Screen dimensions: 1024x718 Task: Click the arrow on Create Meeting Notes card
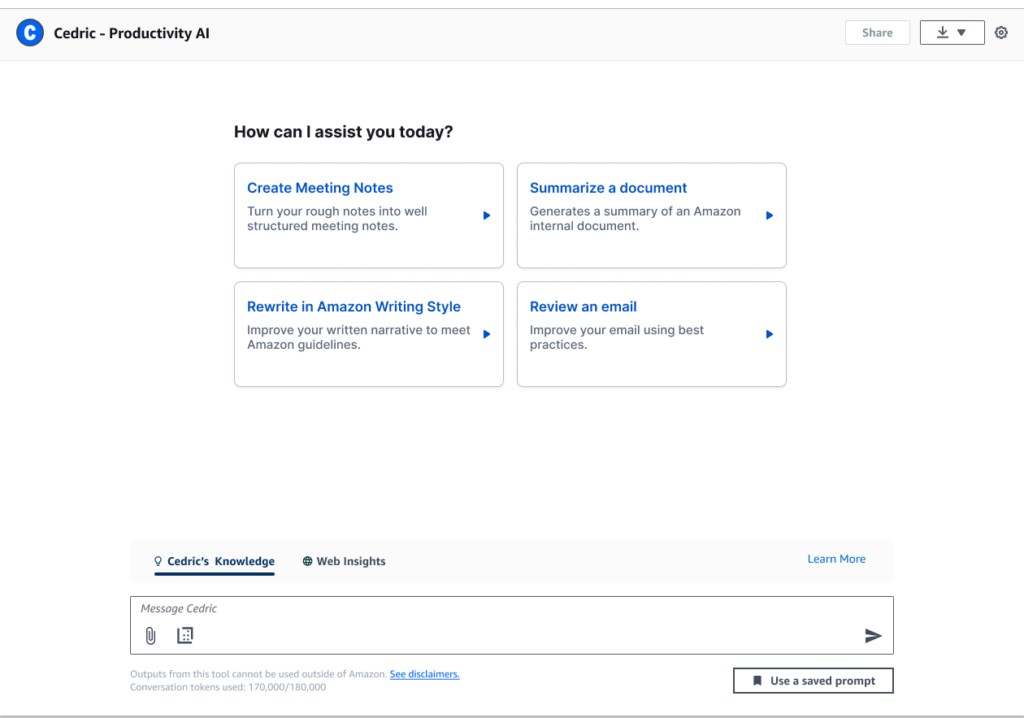coord(487,215)
